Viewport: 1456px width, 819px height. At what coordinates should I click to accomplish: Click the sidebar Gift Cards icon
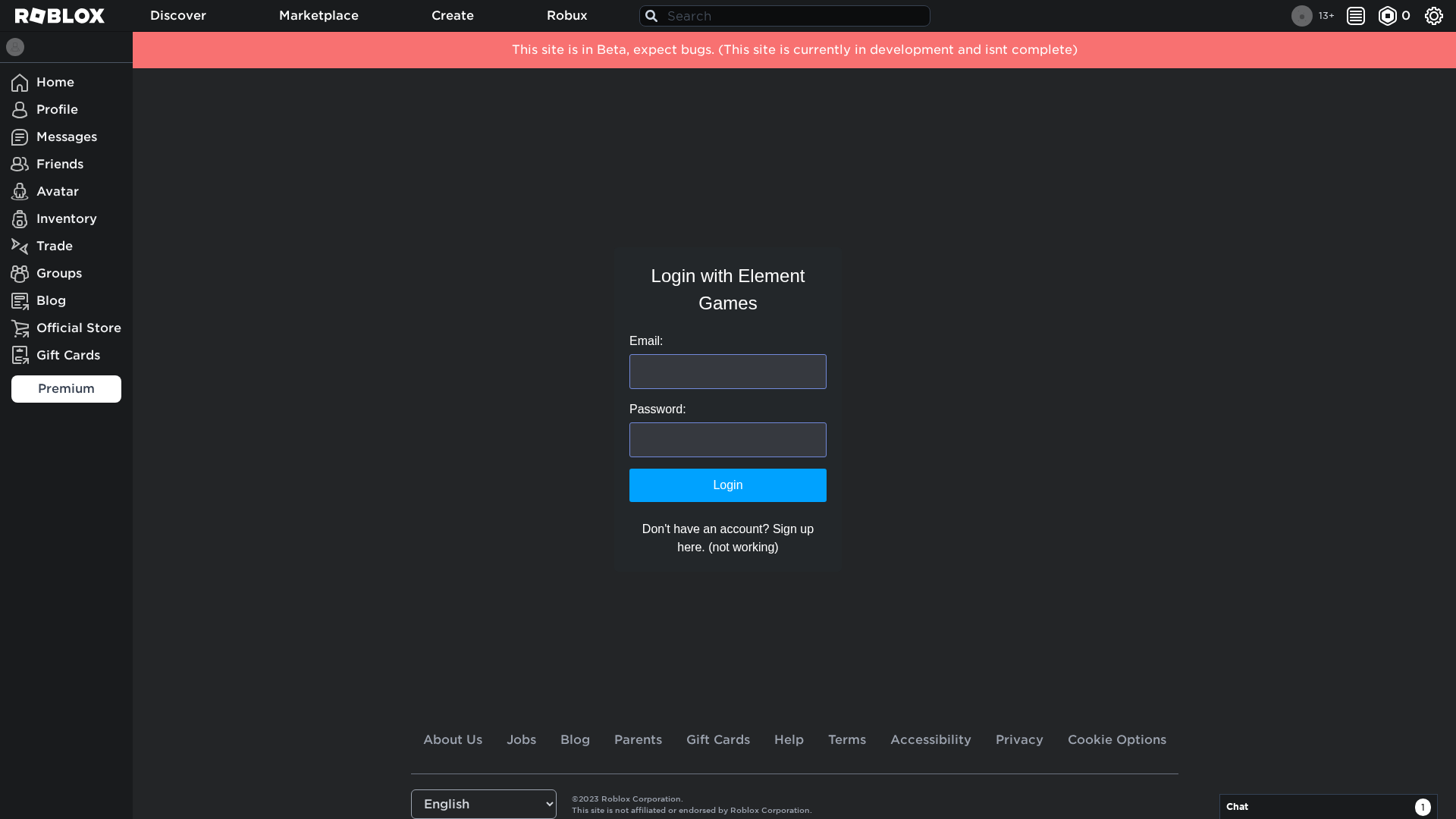coord(20,356)
